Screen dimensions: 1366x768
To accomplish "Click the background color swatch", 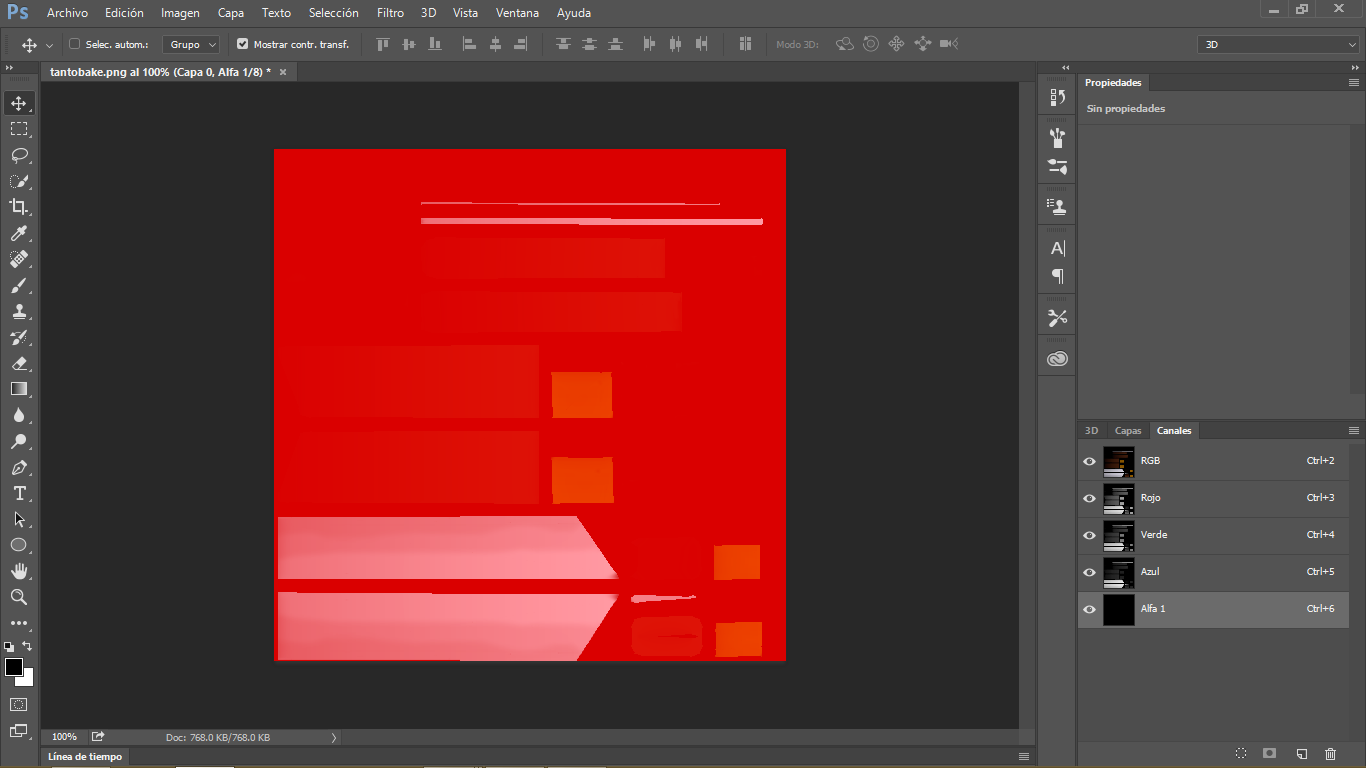I will [26, 678].
